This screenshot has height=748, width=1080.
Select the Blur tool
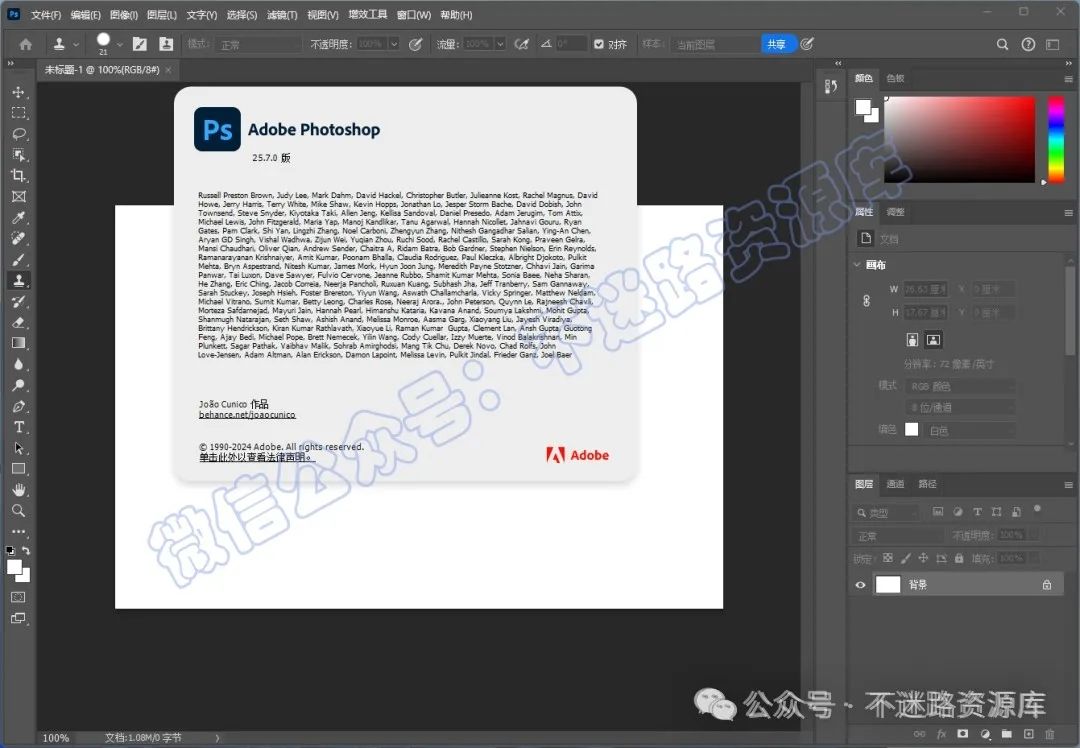(19, 364)
